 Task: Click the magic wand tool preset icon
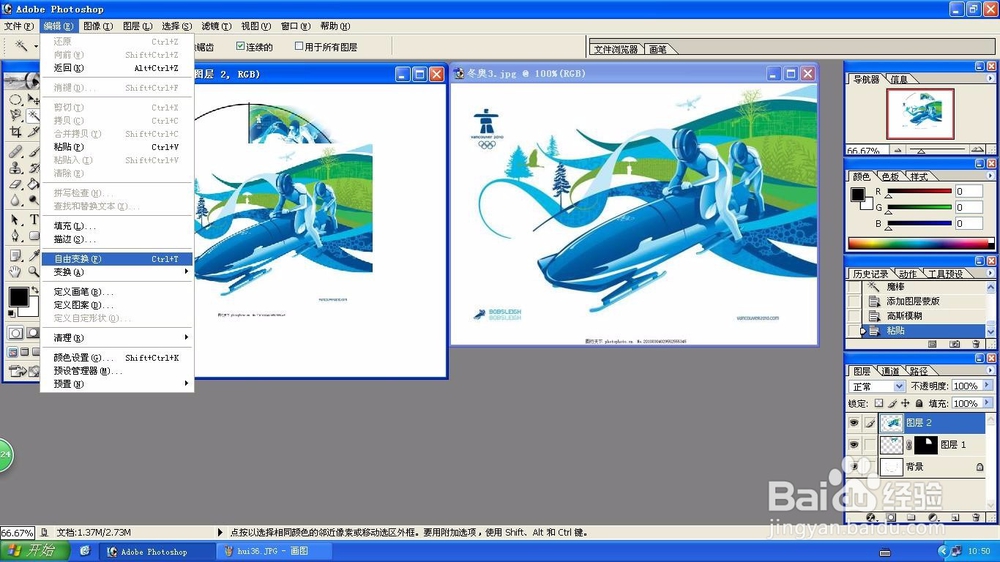coord(21,46)
